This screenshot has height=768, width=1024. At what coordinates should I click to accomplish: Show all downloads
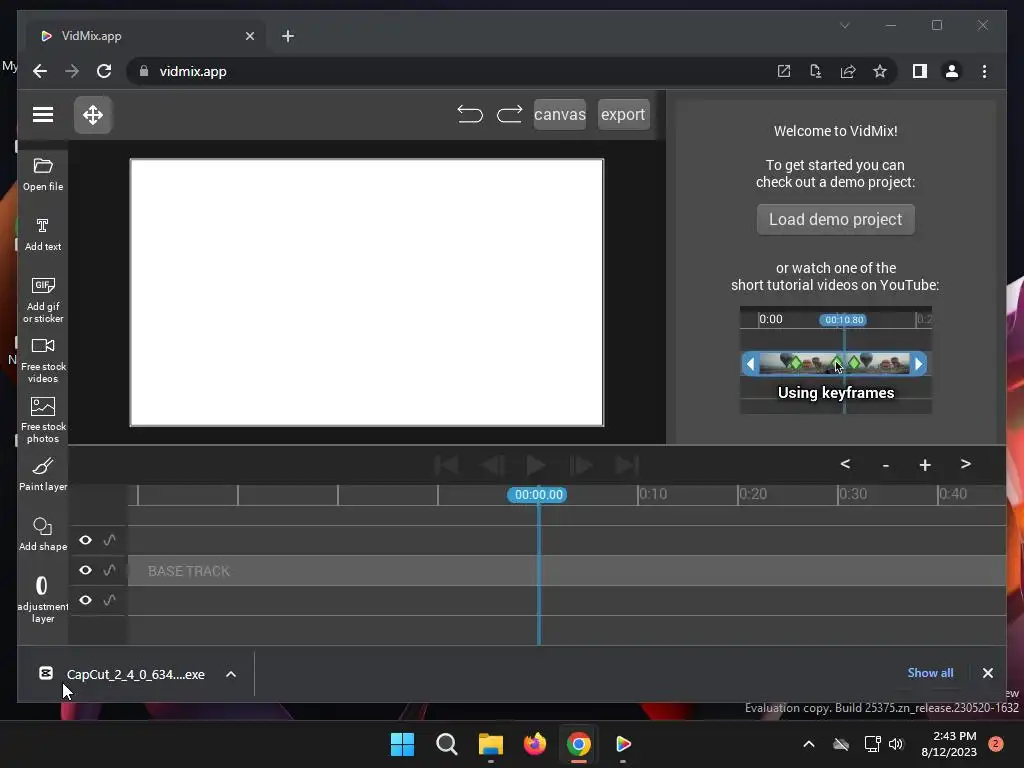coord(930,673)
